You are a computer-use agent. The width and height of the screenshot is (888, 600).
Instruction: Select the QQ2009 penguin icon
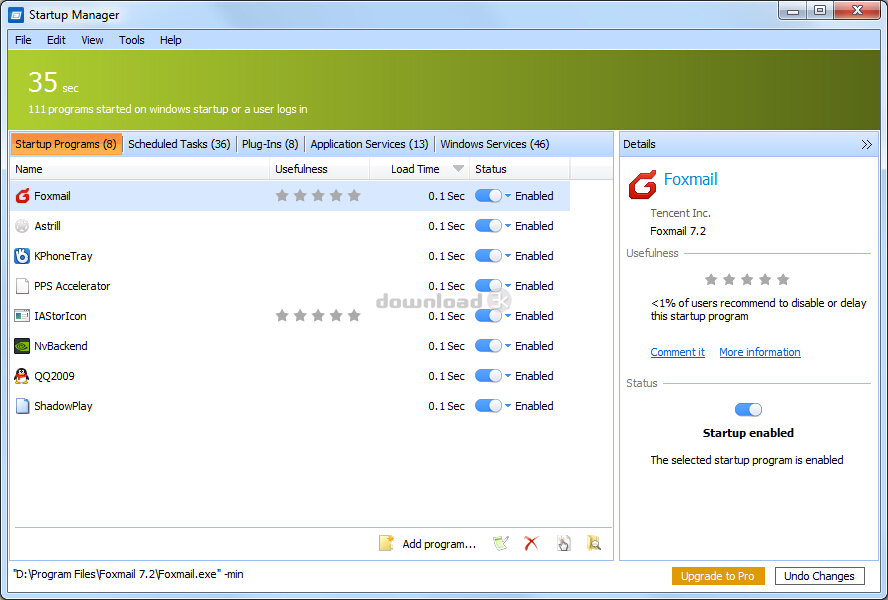coord(22,376)
